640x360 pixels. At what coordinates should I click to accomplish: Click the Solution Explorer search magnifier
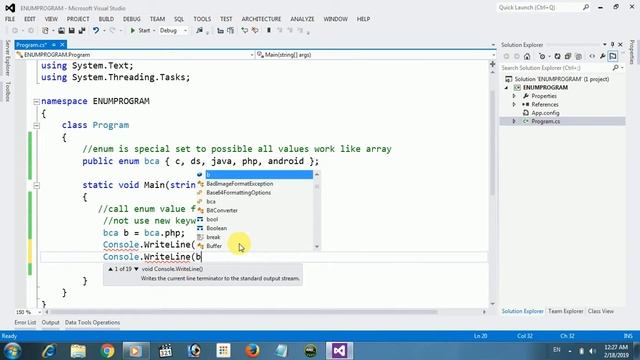615,68
